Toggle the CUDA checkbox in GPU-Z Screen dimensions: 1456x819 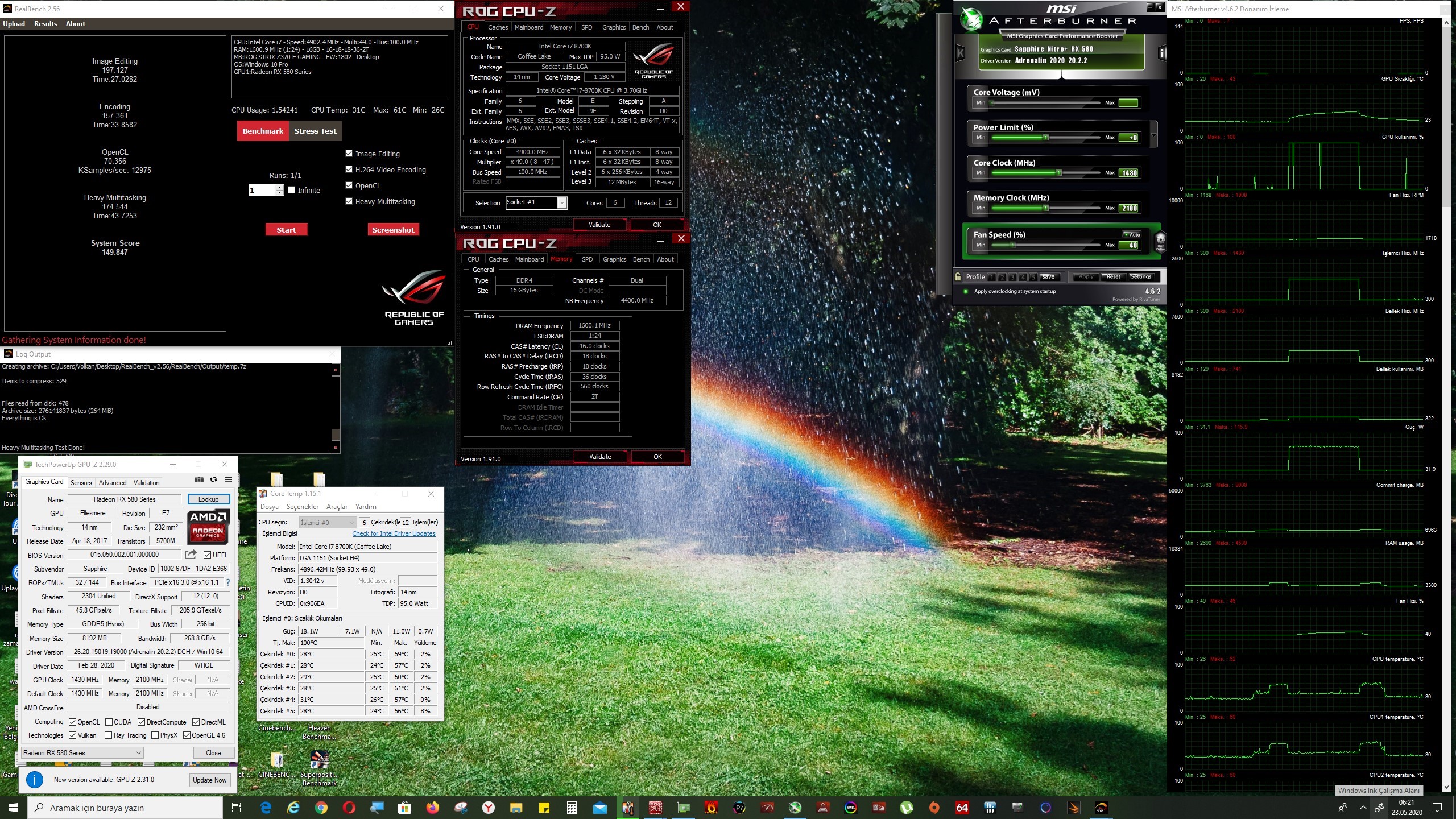coord(109,722)
